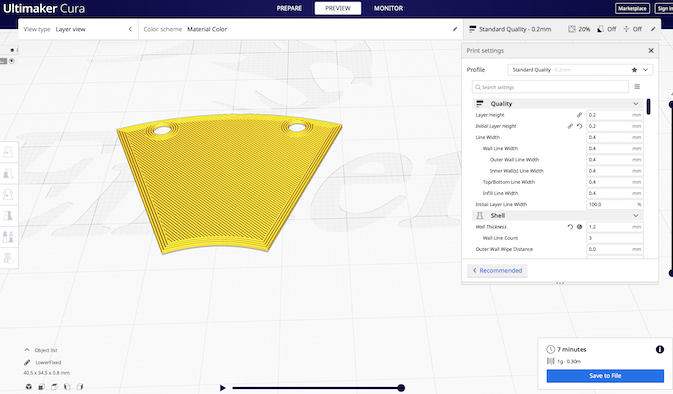Collapse the Object list

point(27,350)
